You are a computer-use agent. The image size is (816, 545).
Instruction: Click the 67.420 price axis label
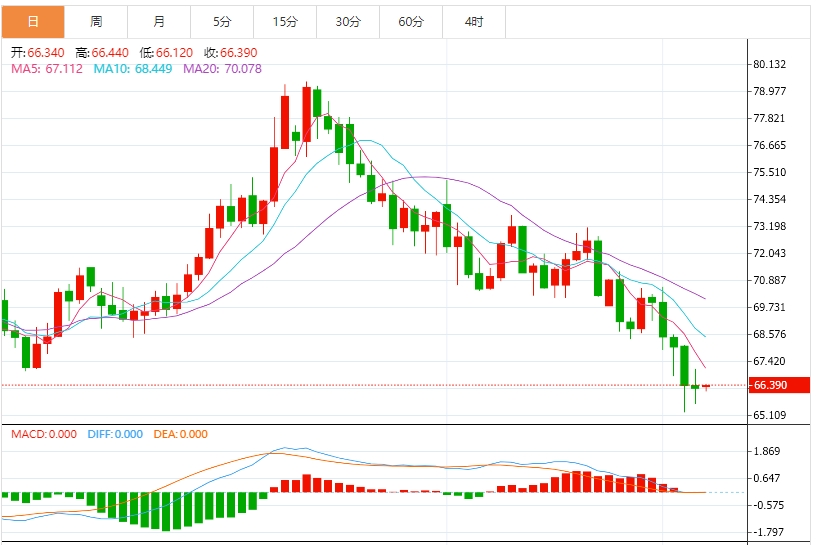pos(770,361)
